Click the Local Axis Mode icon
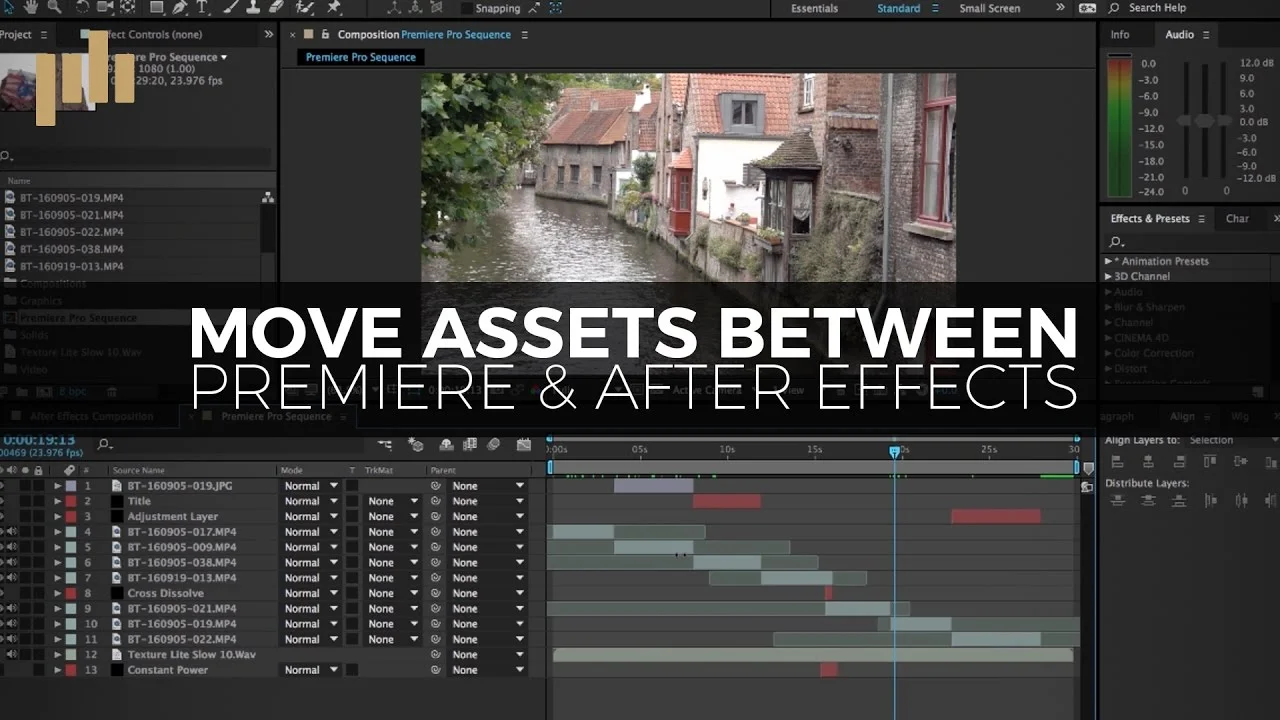The height and width of the screenshot is (720, 1280). pyautogui.click(x=392, y=7)
